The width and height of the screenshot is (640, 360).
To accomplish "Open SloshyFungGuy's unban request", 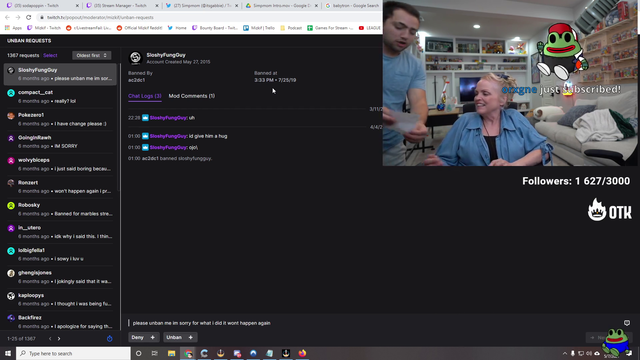I will (x=60, y=74).
